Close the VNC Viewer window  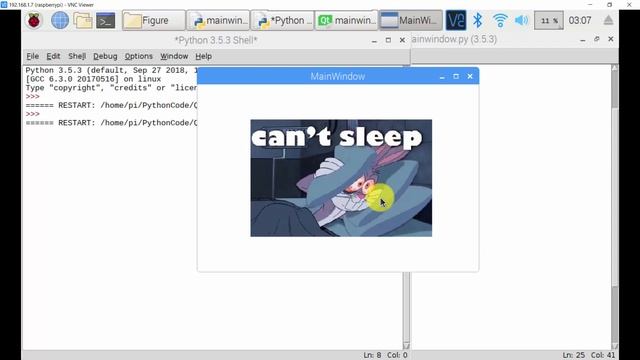click(629, 4)
